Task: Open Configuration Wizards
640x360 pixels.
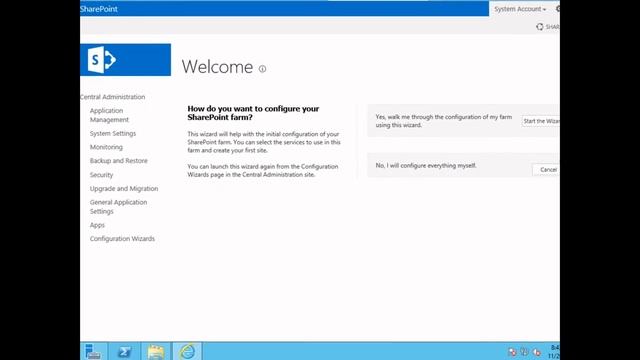Action: click(x=122, y=239)
